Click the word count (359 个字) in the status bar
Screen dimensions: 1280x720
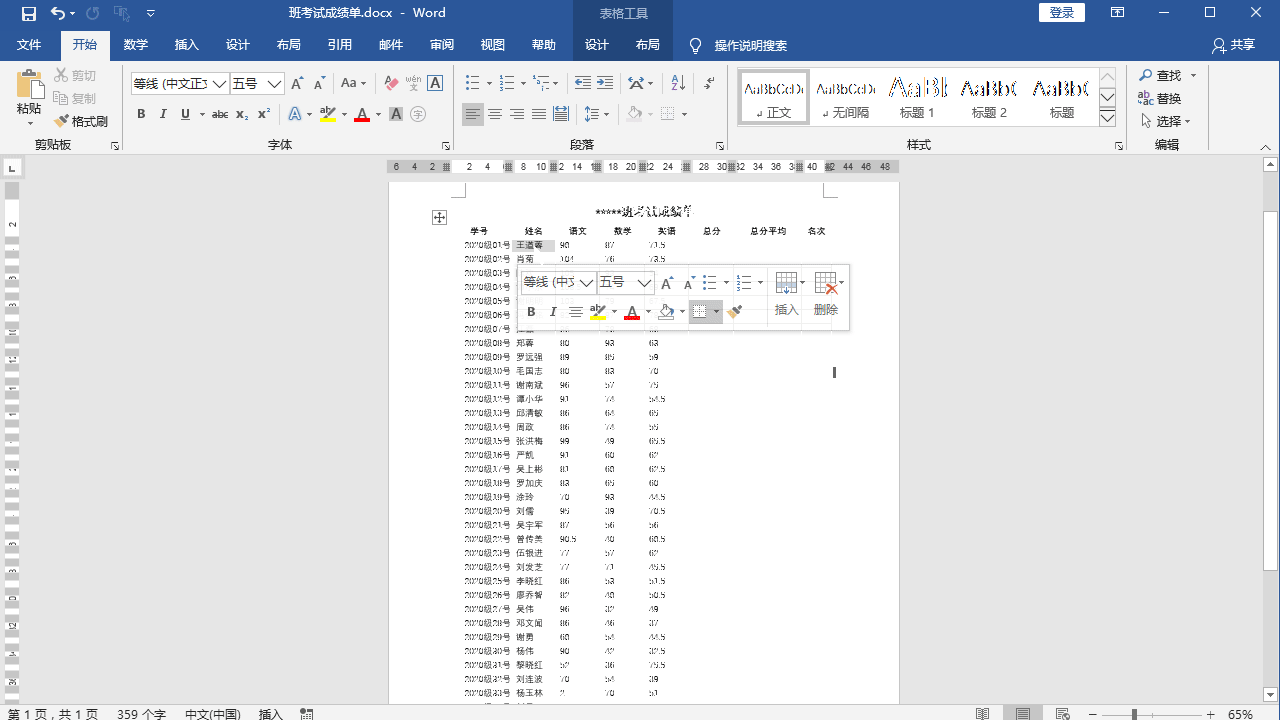click(x=141, y=714)
